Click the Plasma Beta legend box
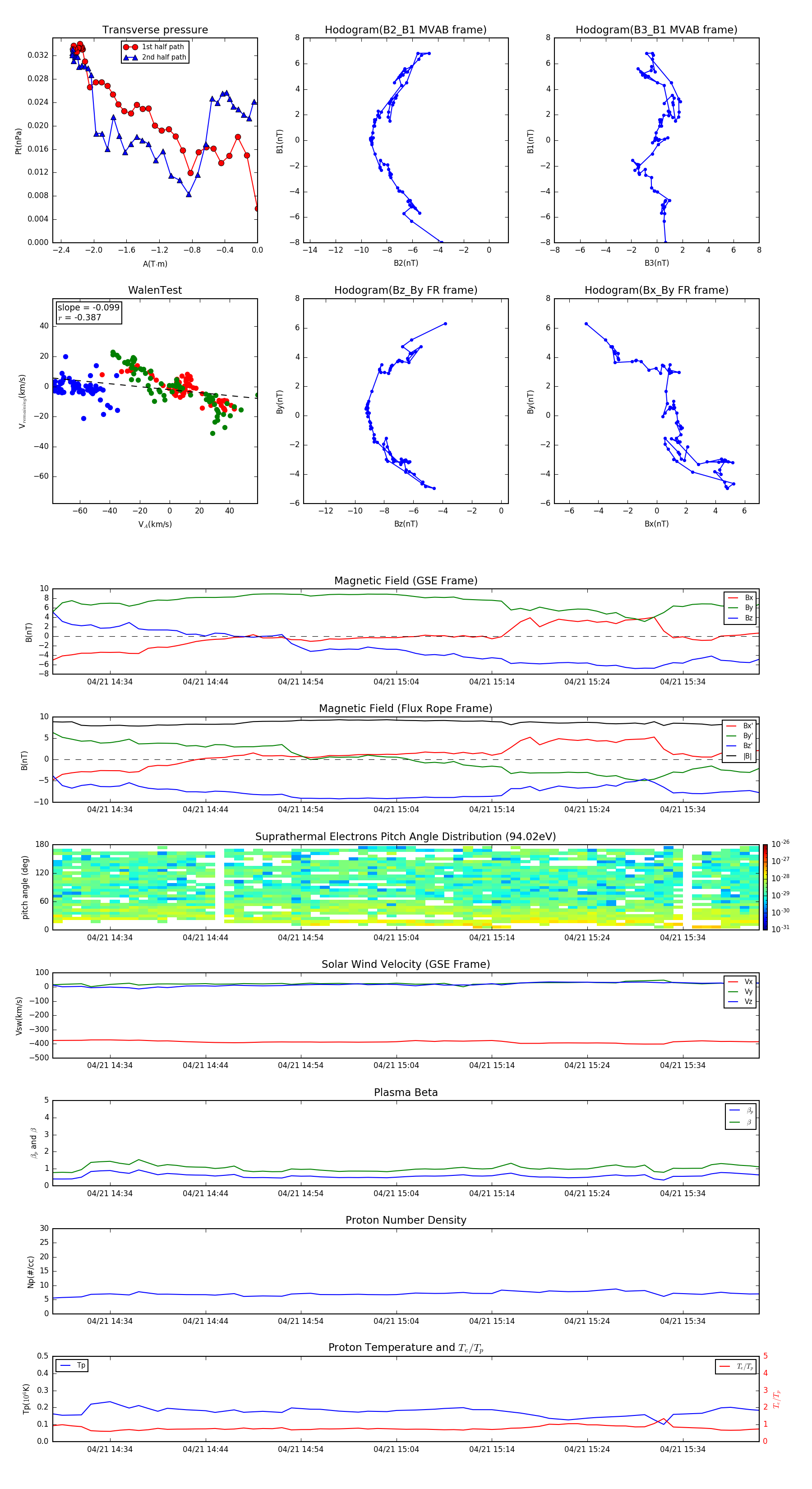This screenshot has width=812, height=1489. click(x=740, y=1117)
